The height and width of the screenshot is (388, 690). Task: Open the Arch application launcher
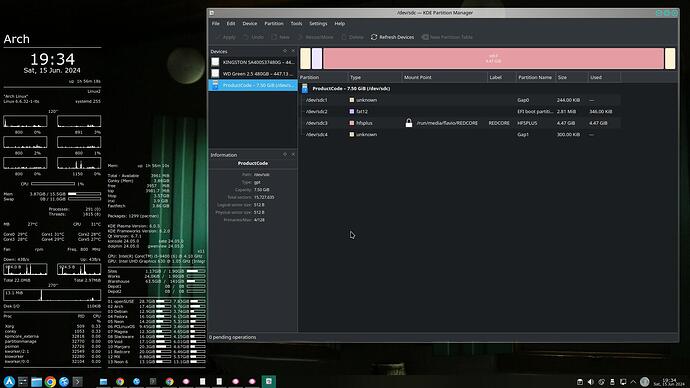tap(9, 381)
